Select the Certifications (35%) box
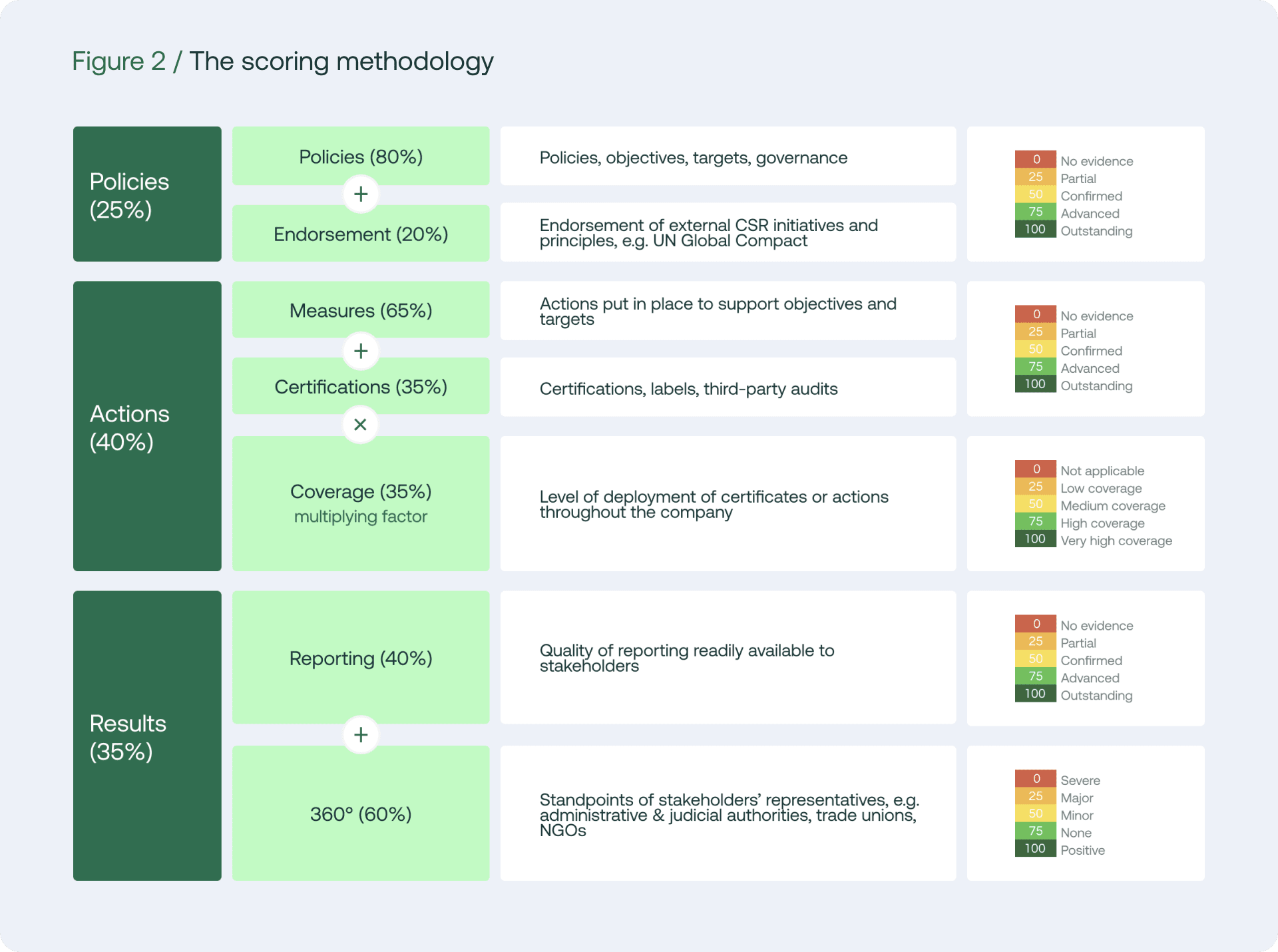The height and width of the screenshot is (952, 1278). point(360,386)
